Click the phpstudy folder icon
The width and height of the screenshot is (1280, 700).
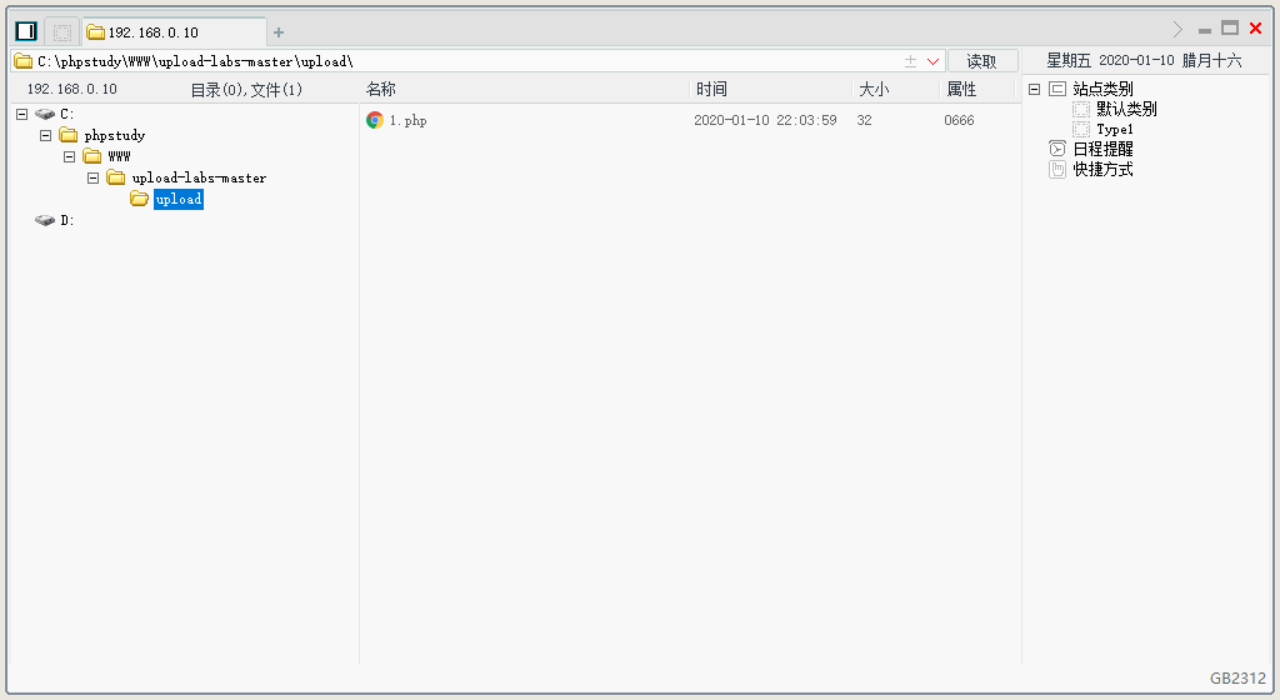tap(68, 135)
